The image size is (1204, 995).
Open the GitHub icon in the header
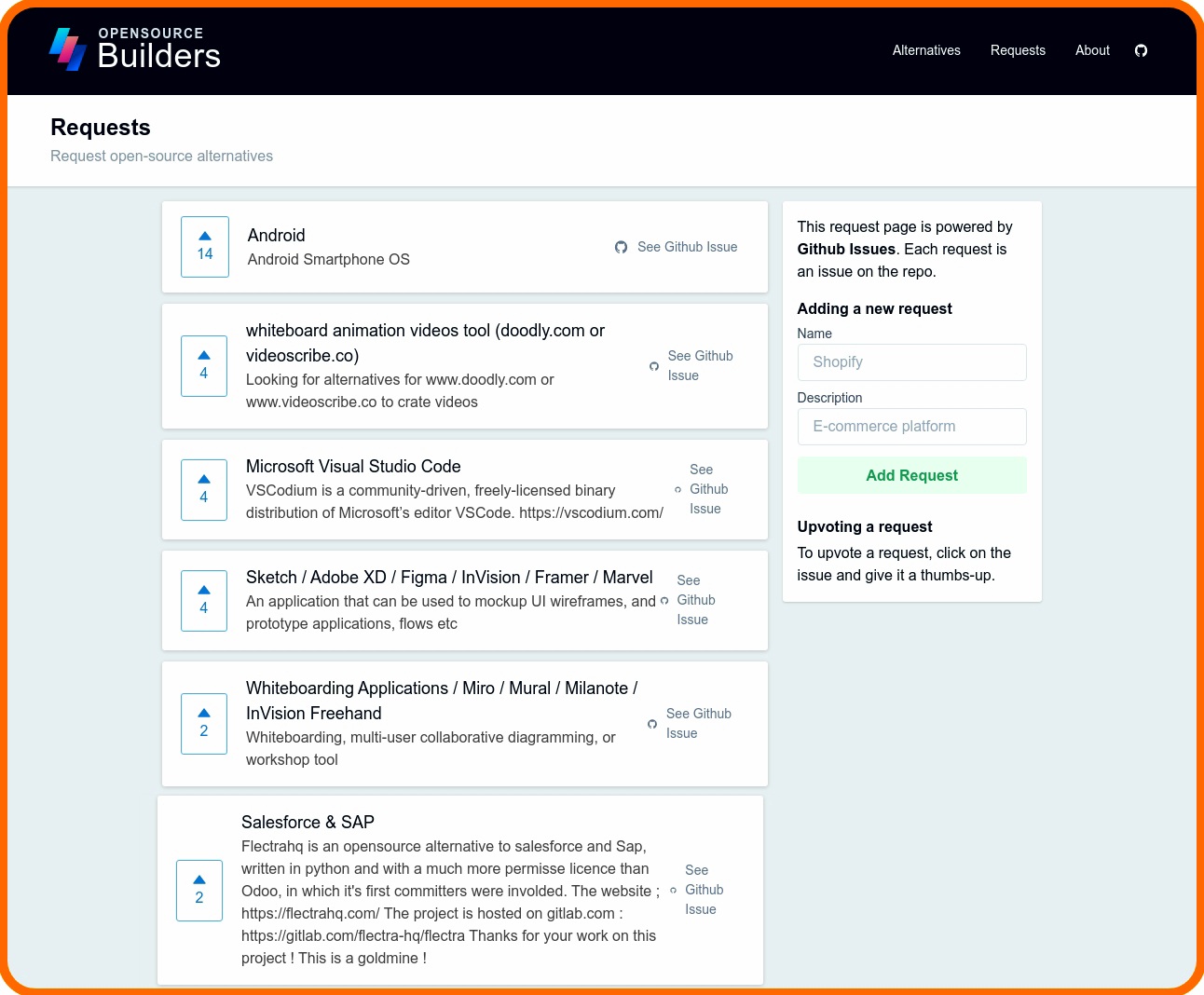[x=1141, y=50]
